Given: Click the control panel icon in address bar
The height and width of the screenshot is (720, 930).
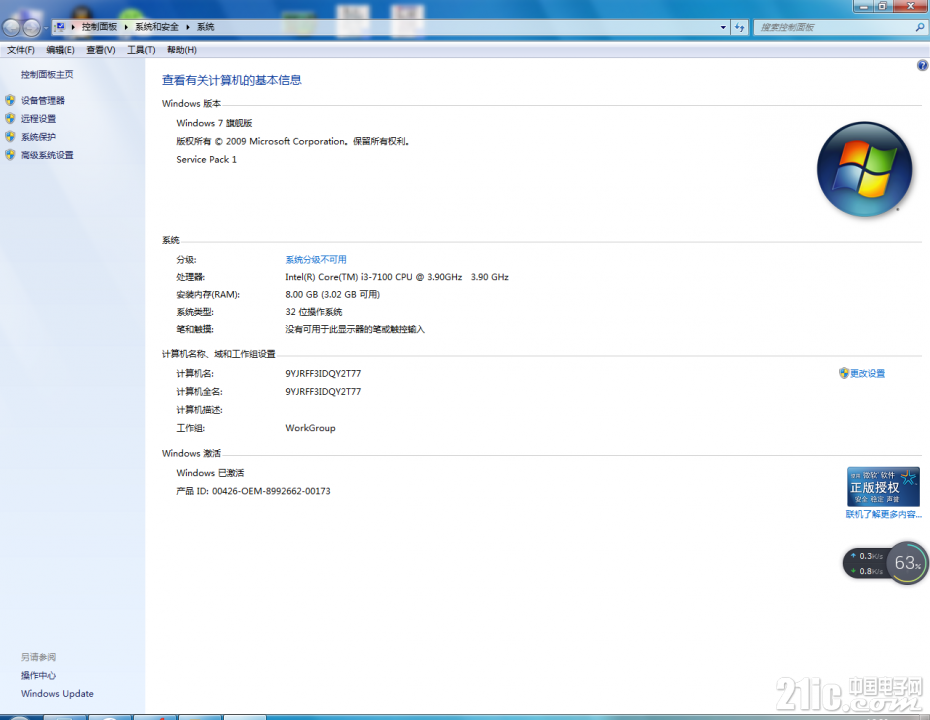Looking at the screenshot, I should coord(60,27).
